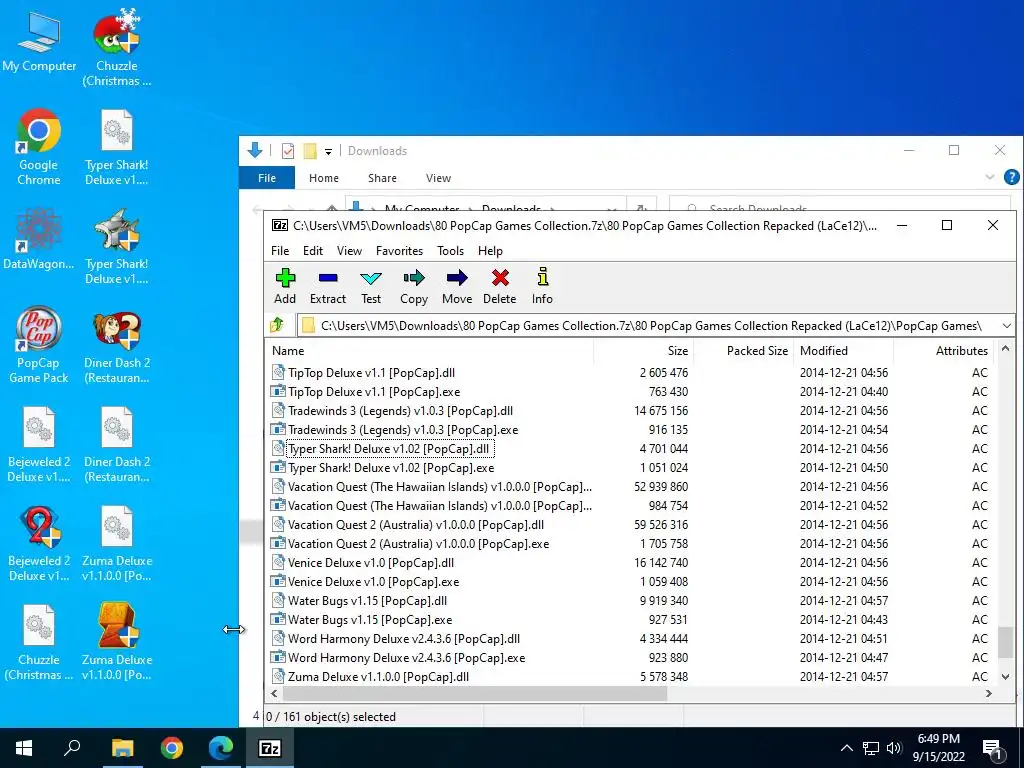Open the Info toolbar button
Viewport: 1024px width, 768px height.
coord(542,286)
